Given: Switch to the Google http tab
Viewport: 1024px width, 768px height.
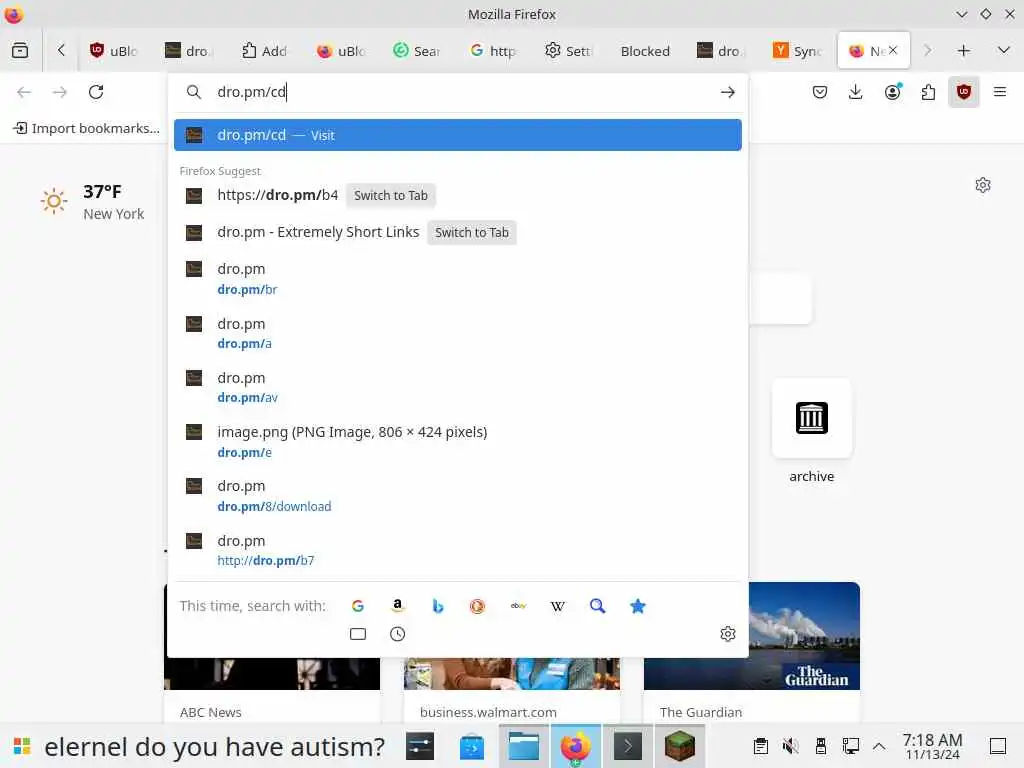Looking at the screenshot, I should coord(494,51).
